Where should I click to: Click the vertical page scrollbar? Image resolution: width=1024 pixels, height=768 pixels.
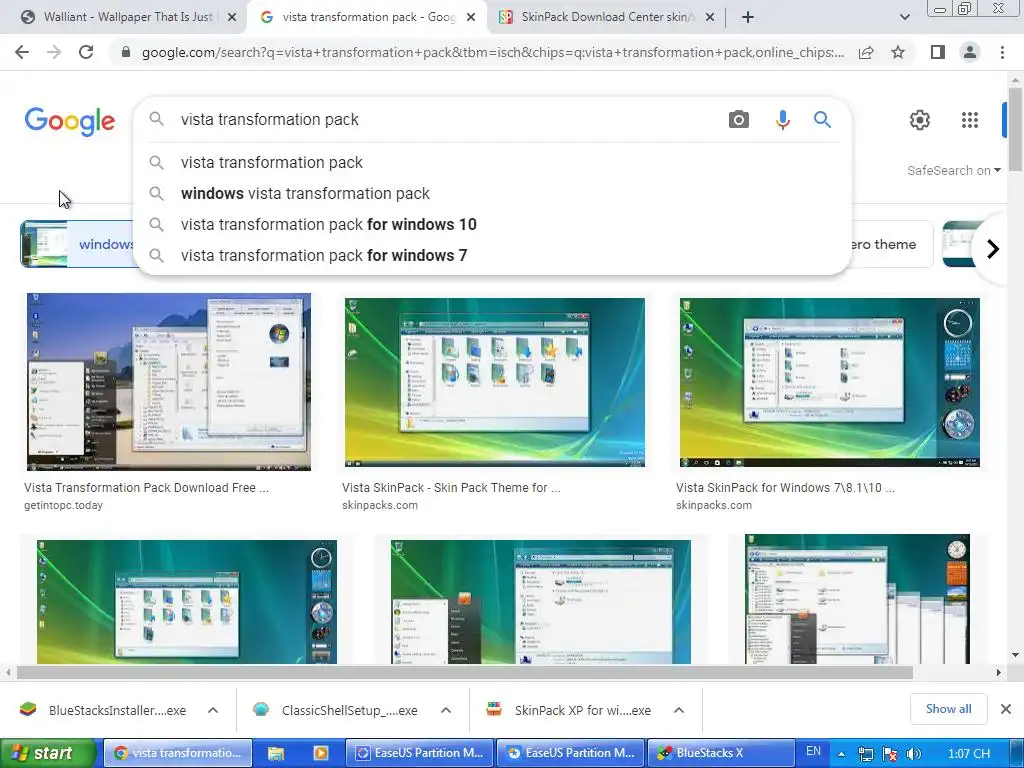pos(1015,131)
